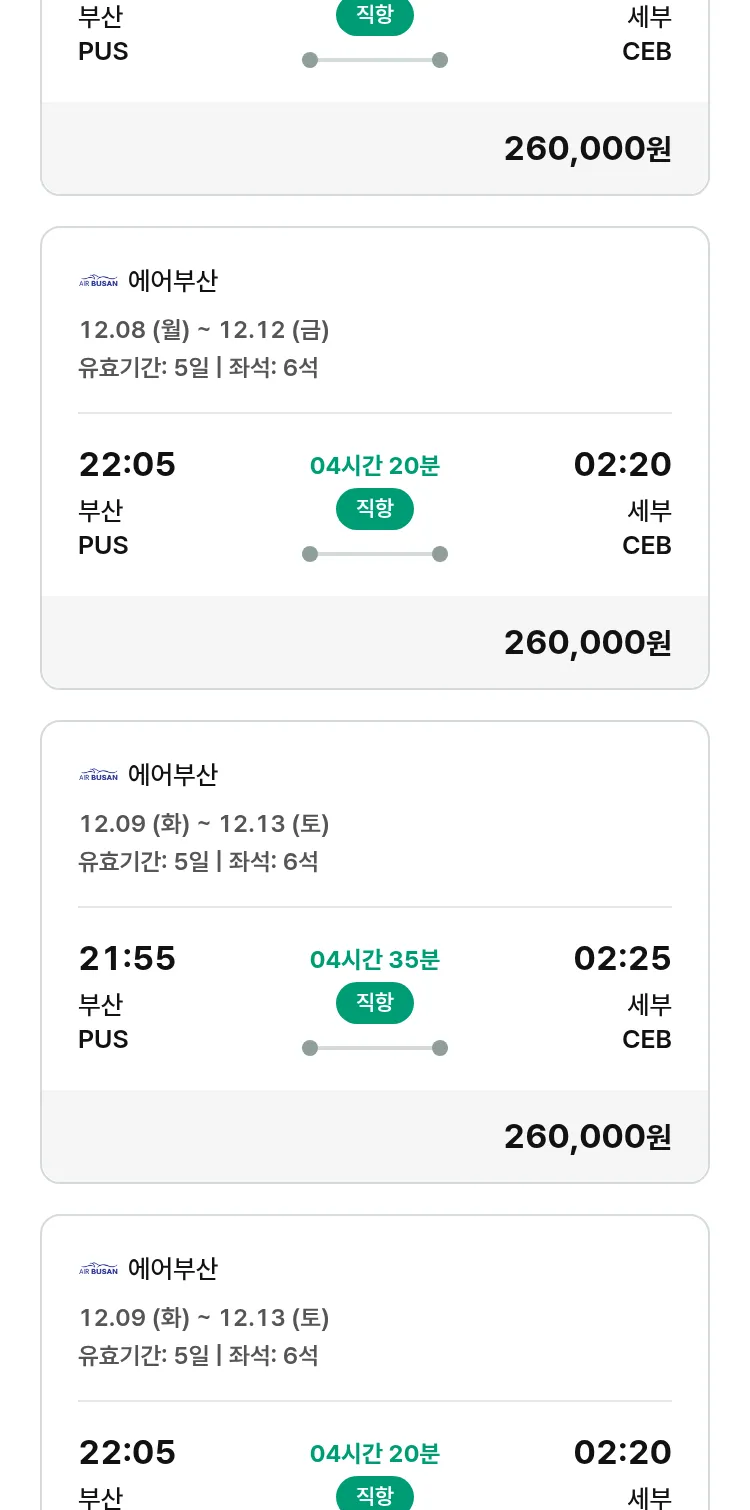
Task: Click the route line of the 21:55 flight
Action: pos(375,1048)
